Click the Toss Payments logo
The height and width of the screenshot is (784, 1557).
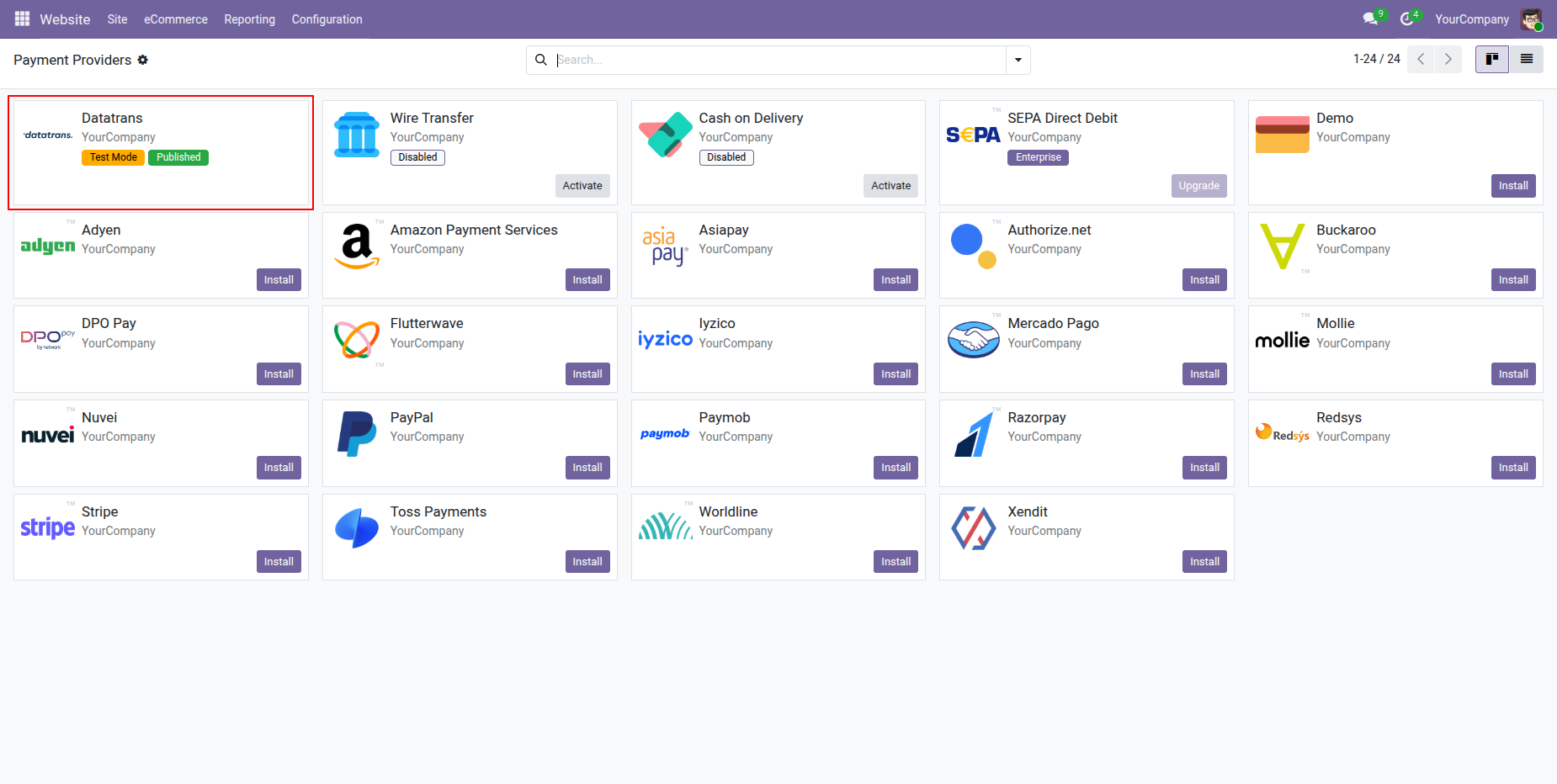click(357, 527)
